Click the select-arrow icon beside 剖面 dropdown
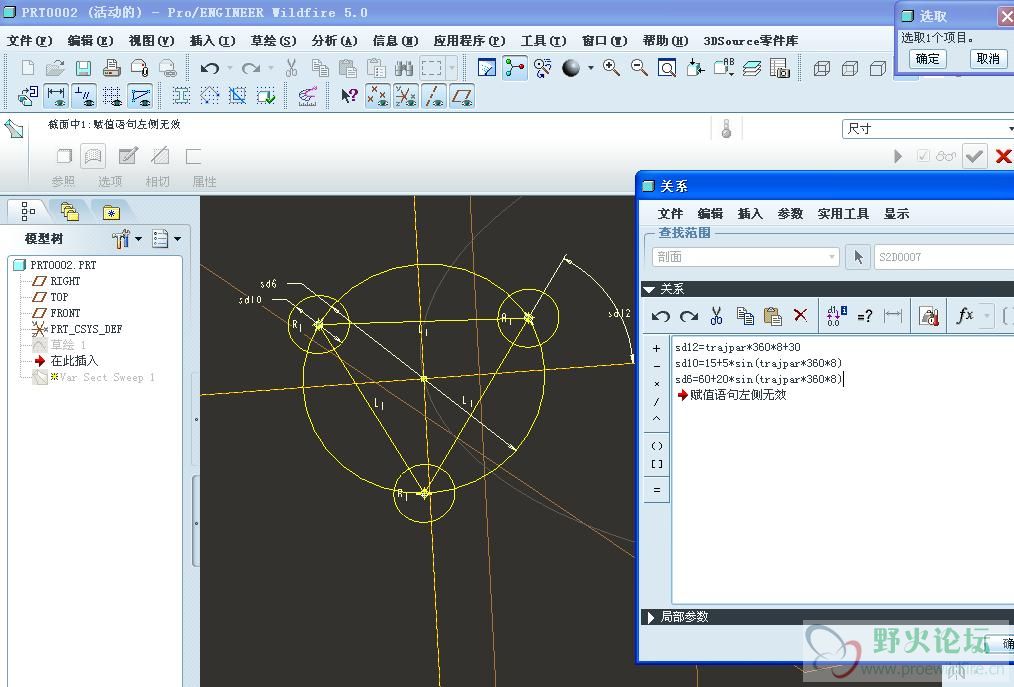 858,257
